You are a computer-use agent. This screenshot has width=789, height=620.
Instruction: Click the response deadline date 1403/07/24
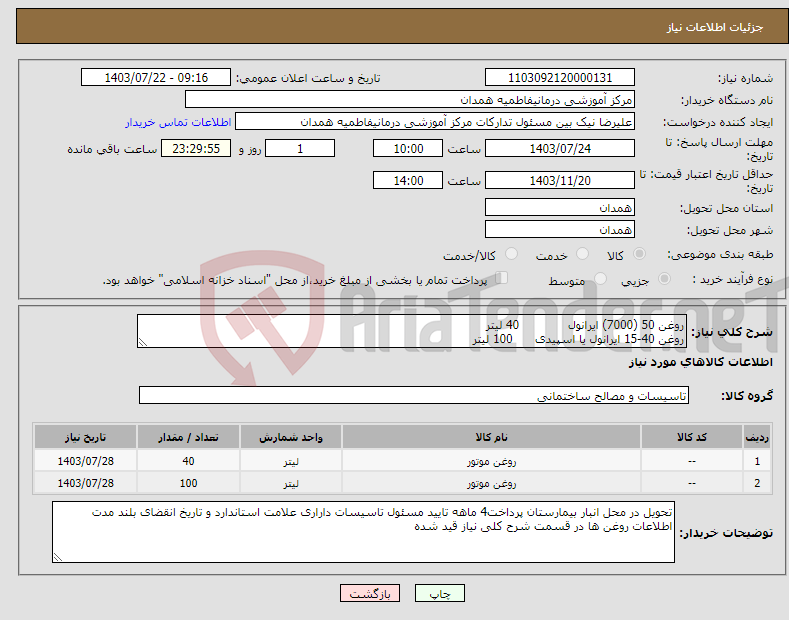pos(560,148)
